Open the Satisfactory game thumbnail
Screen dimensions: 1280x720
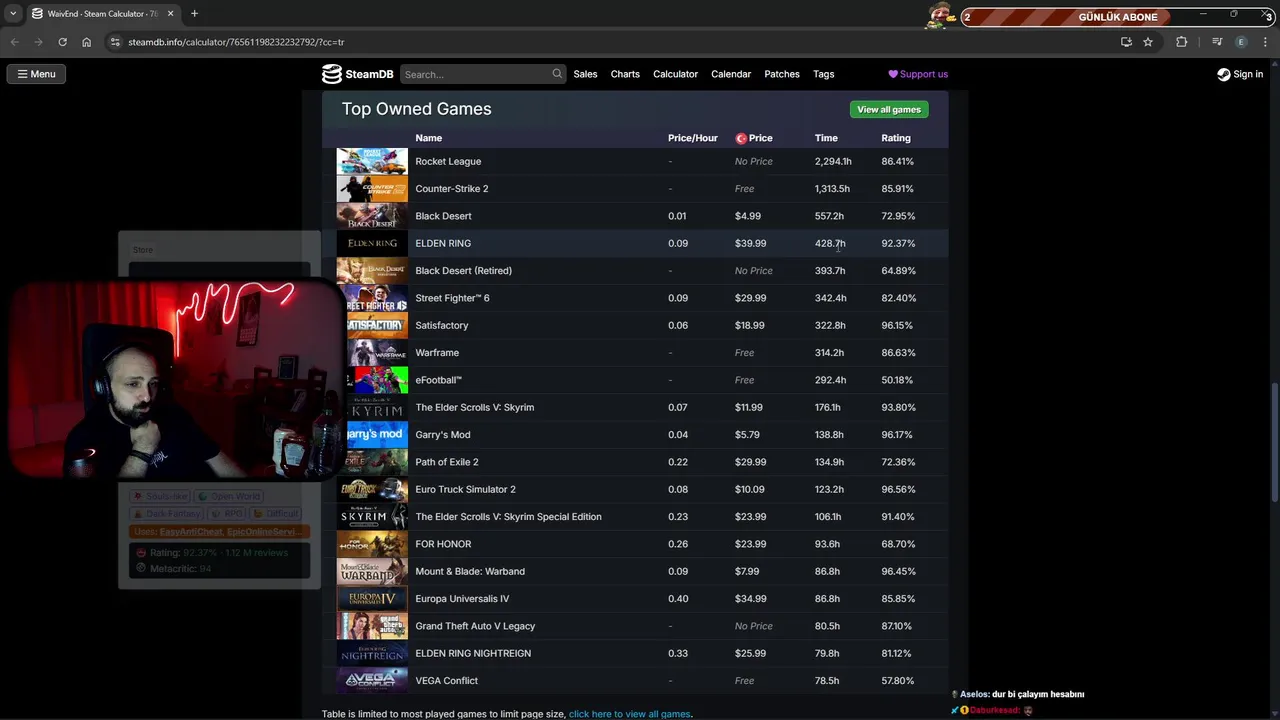coord(376,325)
